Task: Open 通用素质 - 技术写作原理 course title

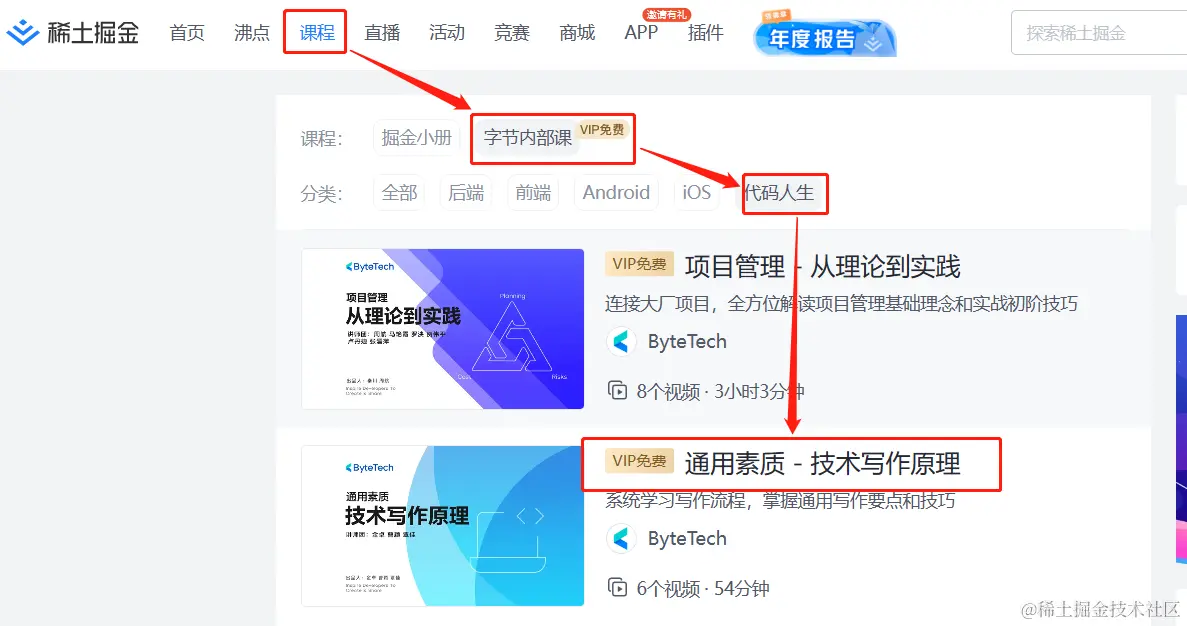Action: (x=822, y=463)
